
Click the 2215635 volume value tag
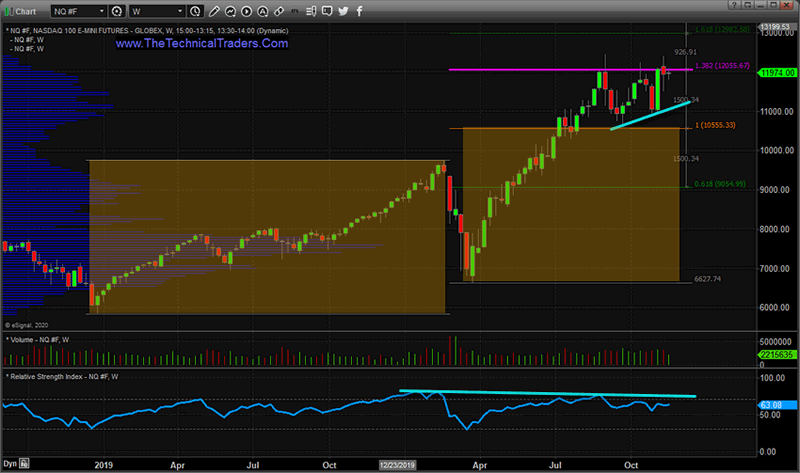tap(777, 354)
